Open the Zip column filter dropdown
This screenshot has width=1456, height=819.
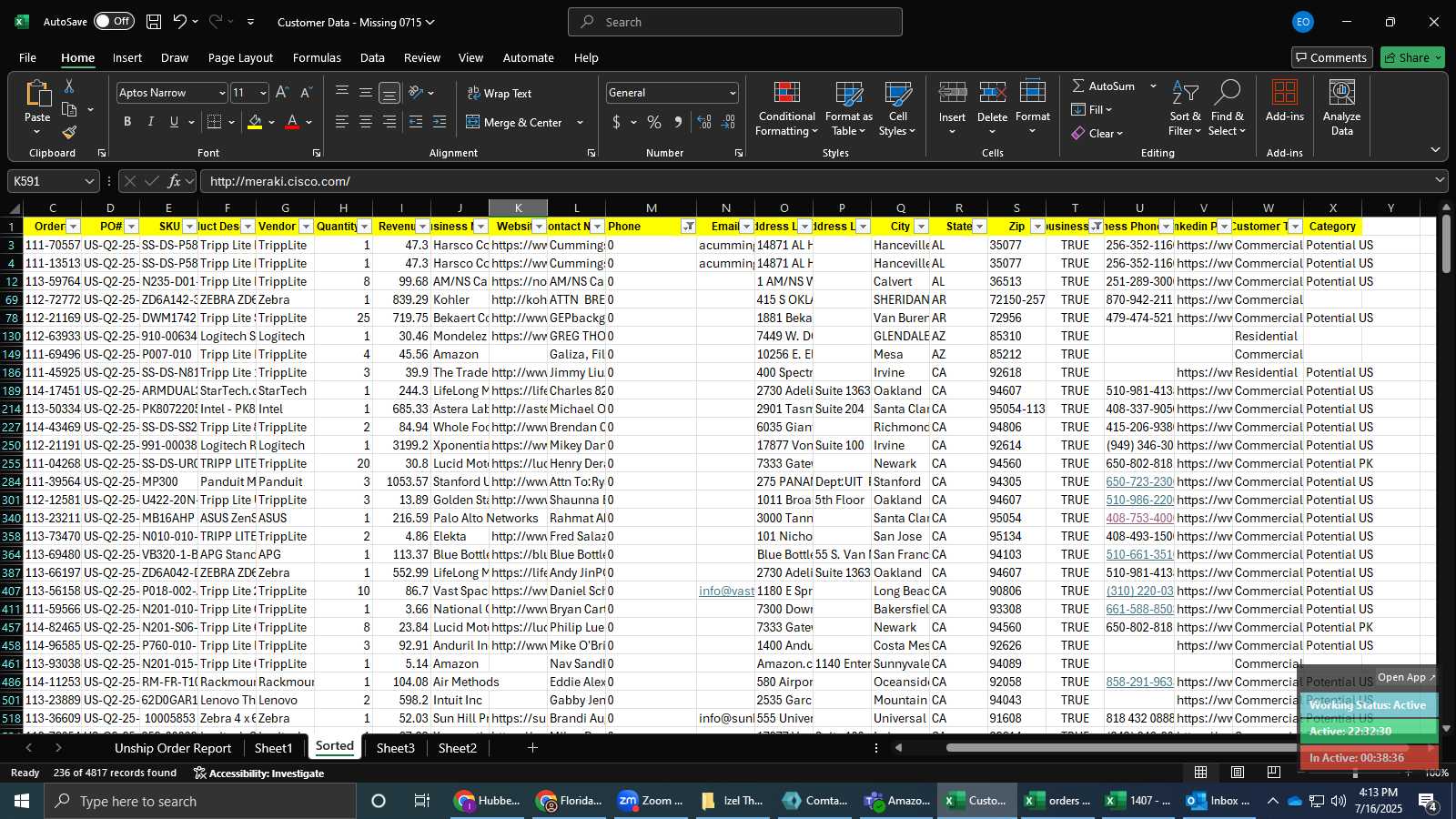[1037, 227]
